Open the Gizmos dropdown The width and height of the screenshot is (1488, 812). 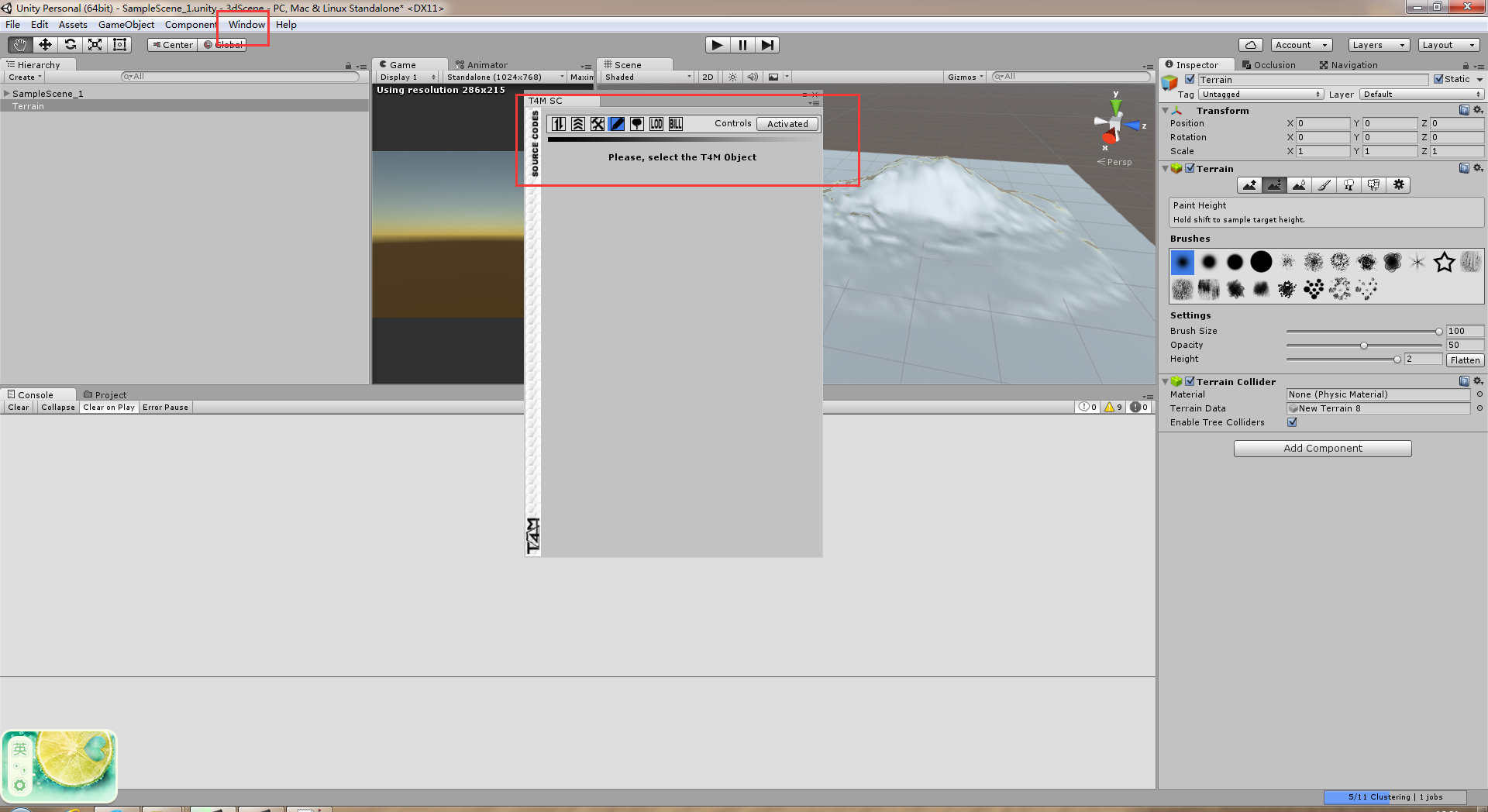click(x=965, y=77)
